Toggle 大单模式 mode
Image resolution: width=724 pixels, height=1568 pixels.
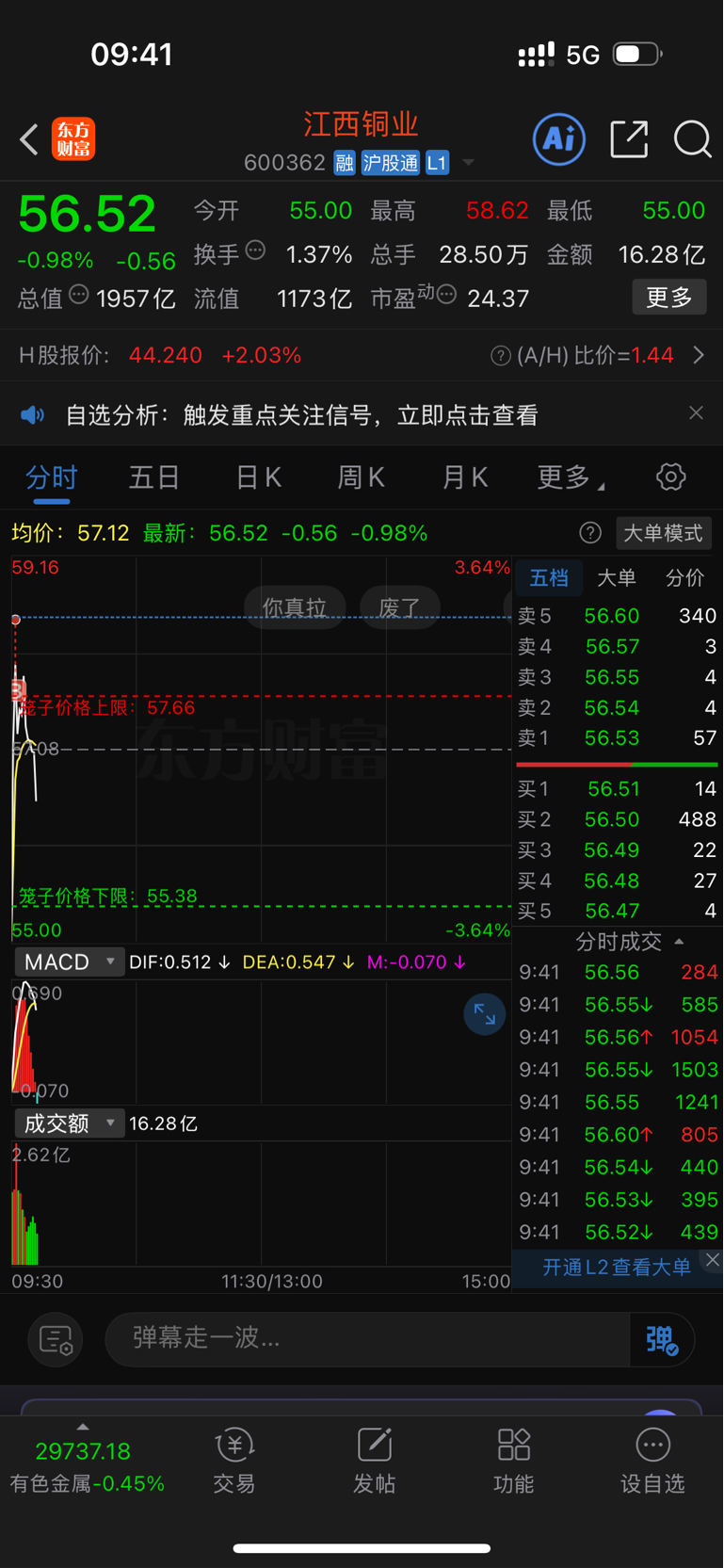pyautogui.click(x=663, y=533)
